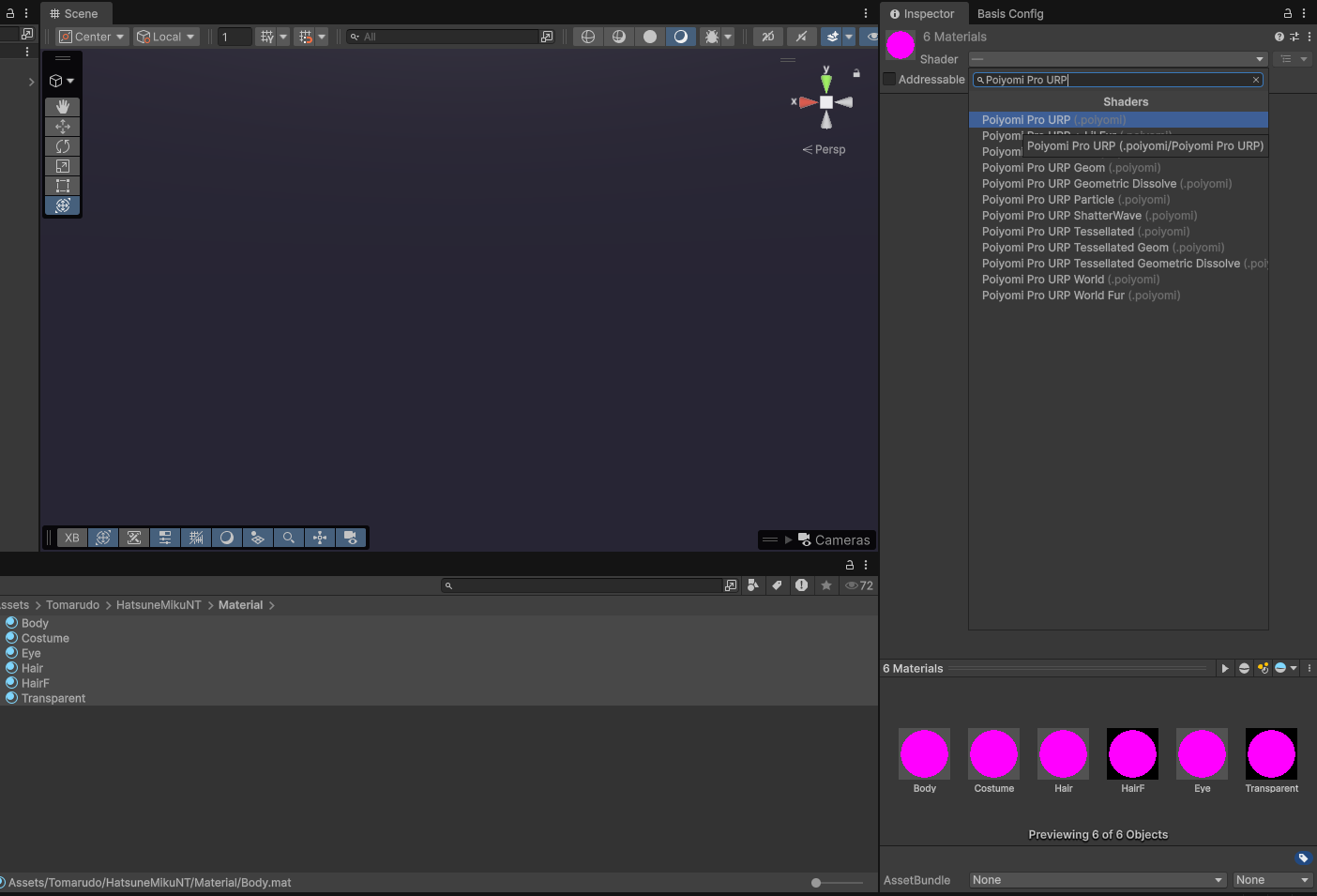Open the AssetBundle None dropdown
This screenshot has height=896, width=1317.
coord(1096,879)
